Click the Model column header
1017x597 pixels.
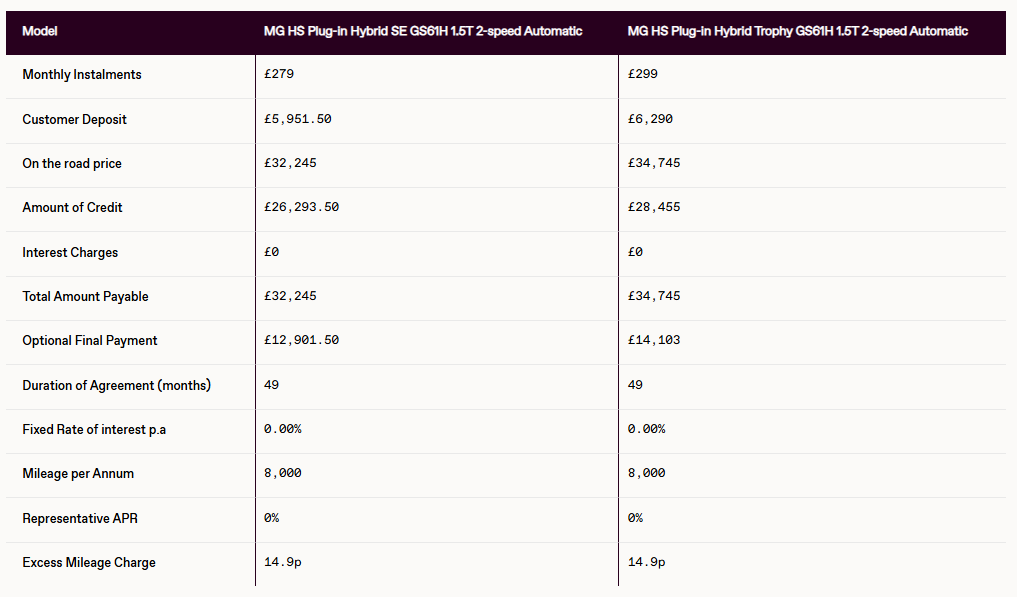coord(40,31)
